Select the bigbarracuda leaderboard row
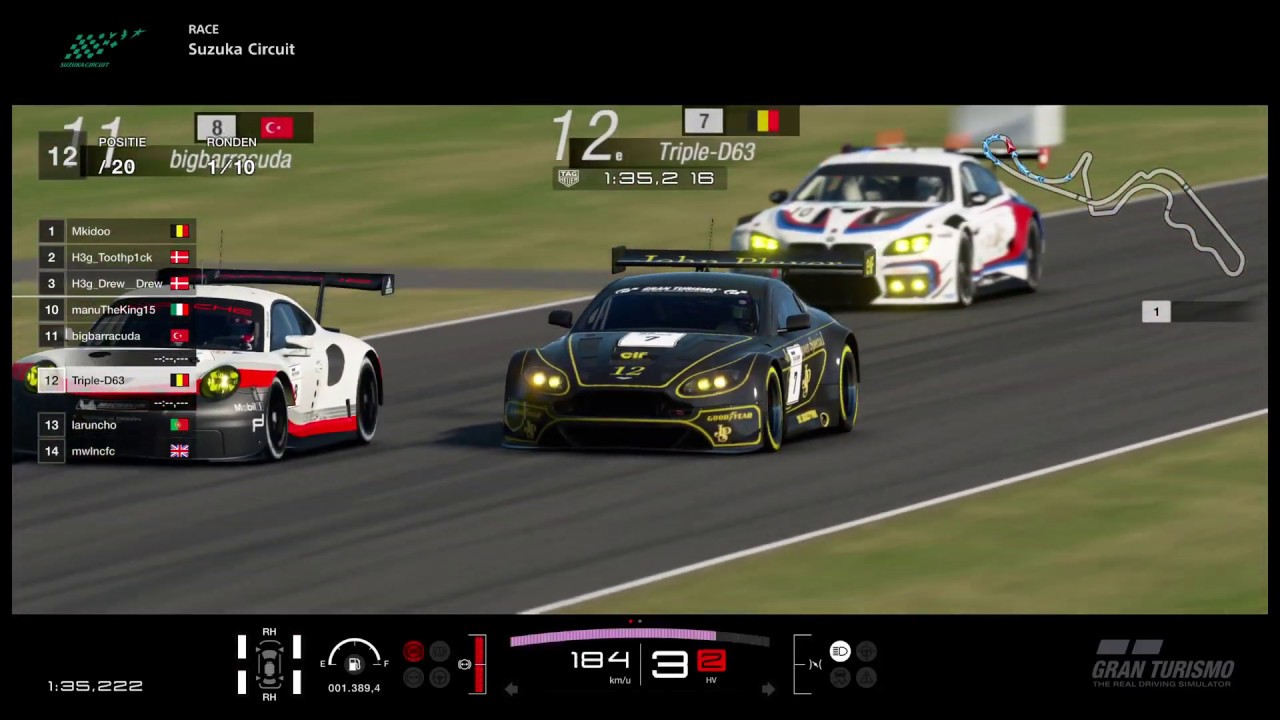This screenshot has height=720, width=1280. (116, 336)
